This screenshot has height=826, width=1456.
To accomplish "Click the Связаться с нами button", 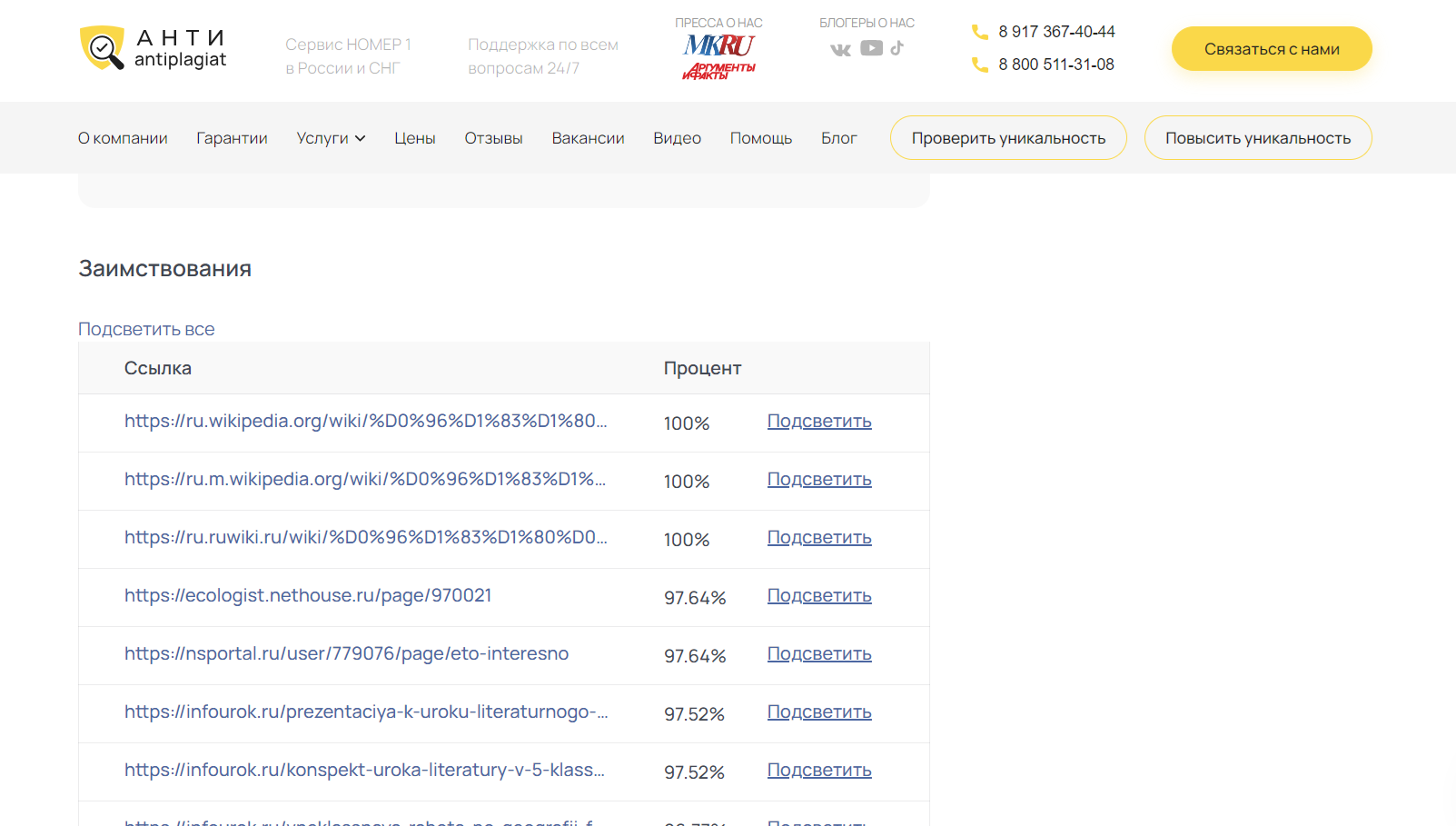I will click(x=1272, y=49).
